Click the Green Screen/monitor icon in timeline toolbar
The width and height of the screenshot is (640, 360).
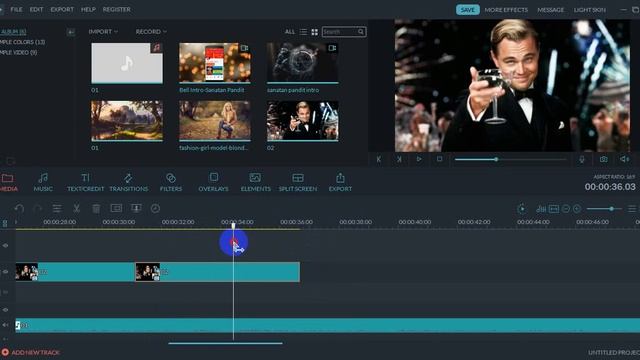[x=136, y=208]
